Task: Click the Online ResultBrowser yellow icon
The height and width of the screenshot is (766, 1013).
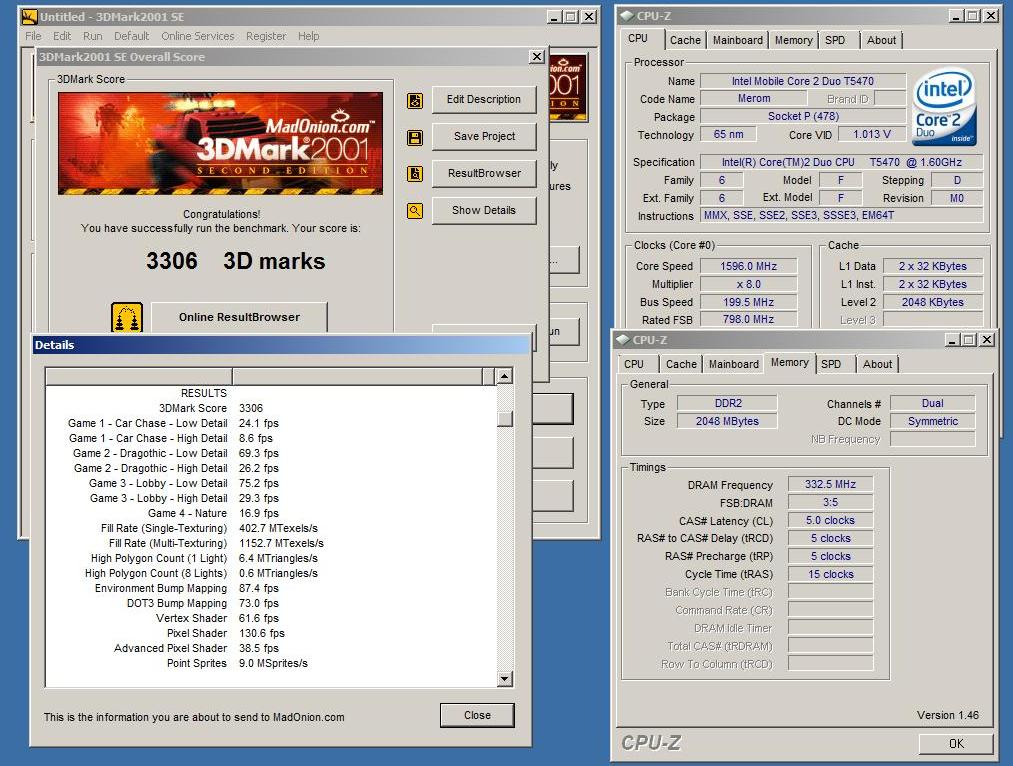Action: coord(127,318)
